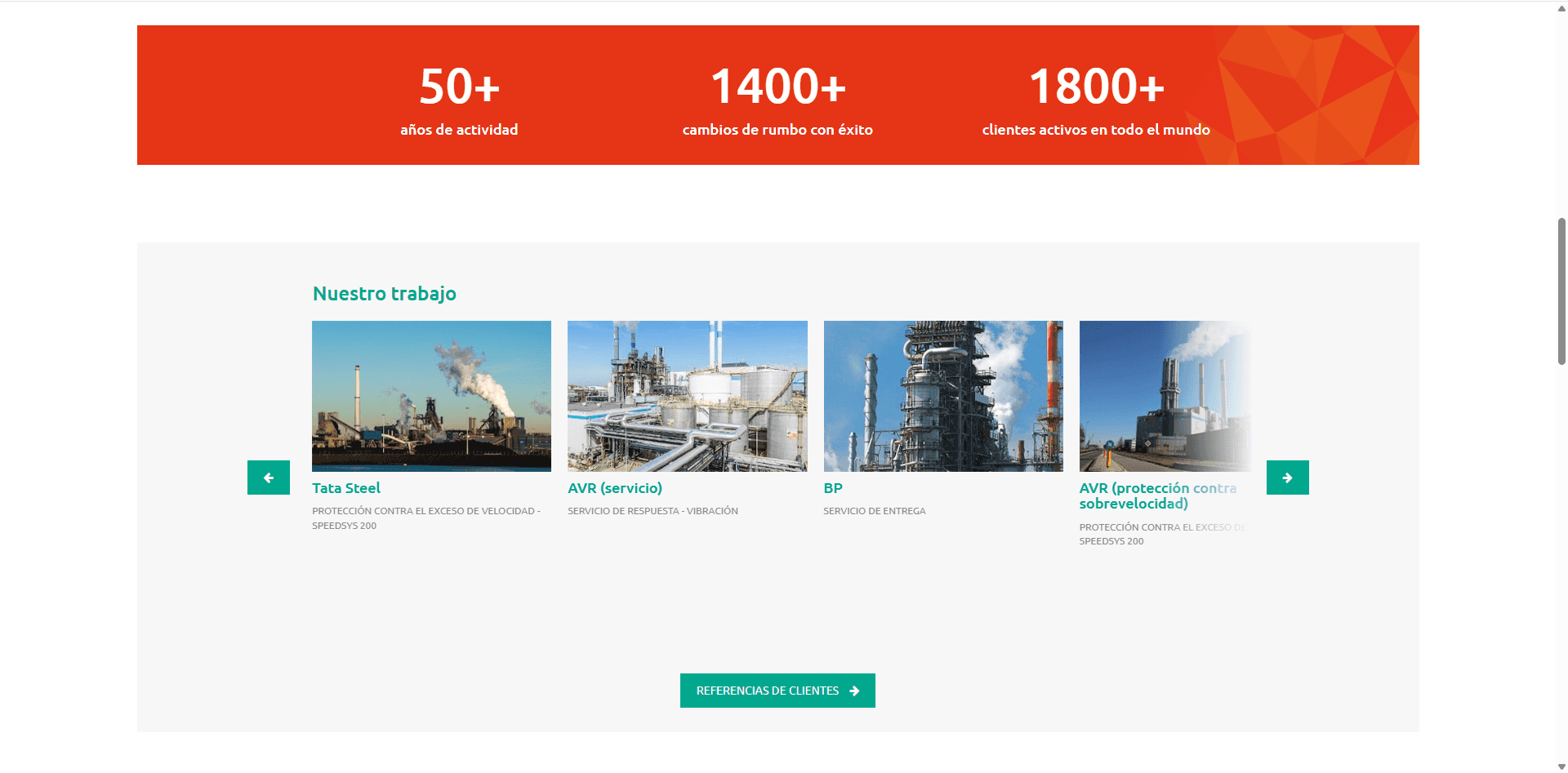Click the Servicio de entrega caption
Image resolution: width=1568 pixels, height=773 pixels.
[874, 511]
